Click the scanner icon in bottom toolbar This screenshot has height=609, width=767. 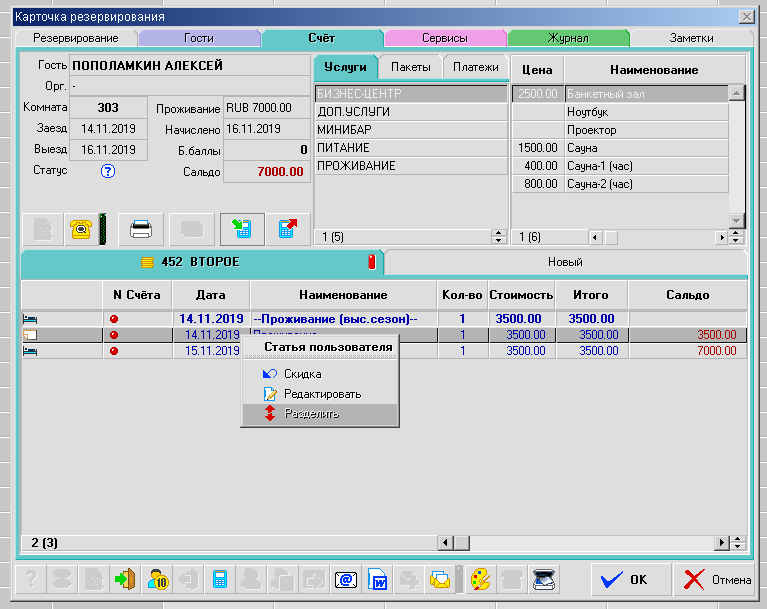[545, 579]
